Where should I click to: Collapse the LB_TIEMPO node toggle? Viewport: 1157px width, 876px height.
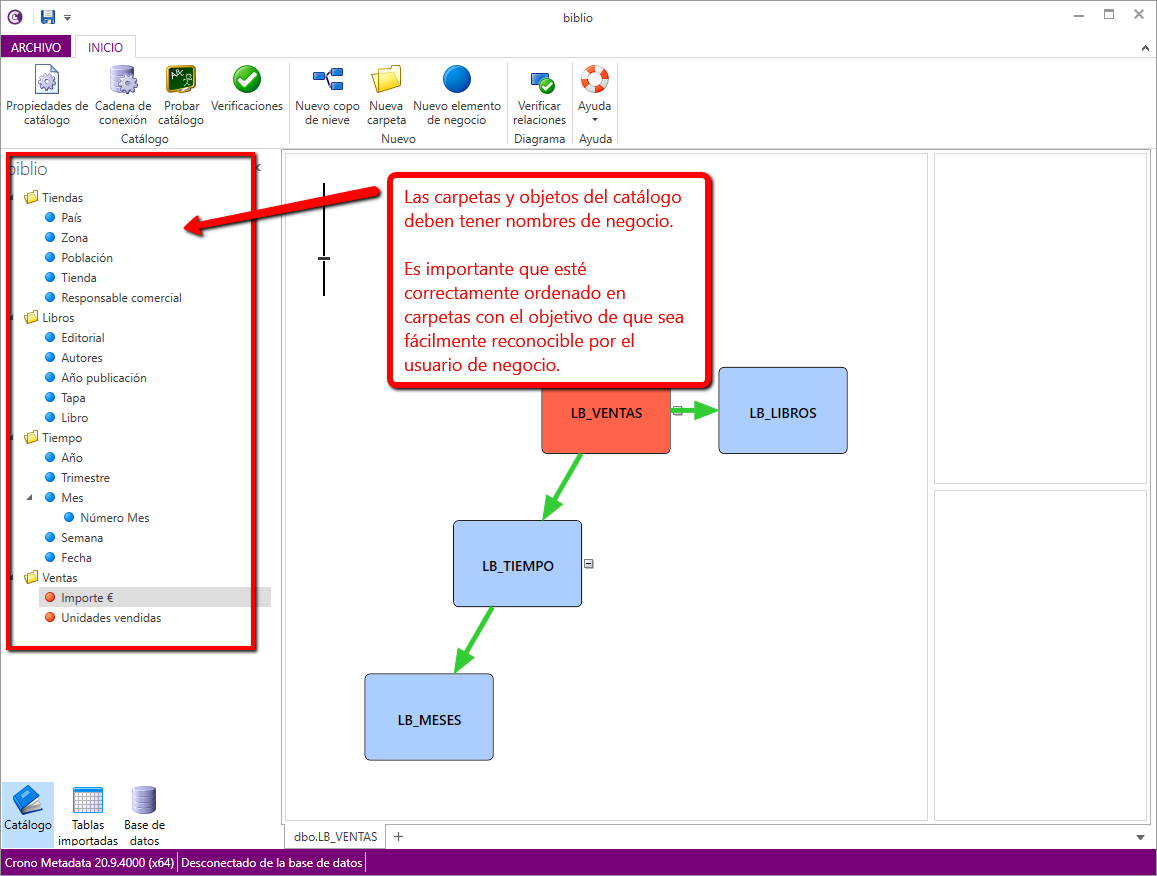[x=589, y=564]
